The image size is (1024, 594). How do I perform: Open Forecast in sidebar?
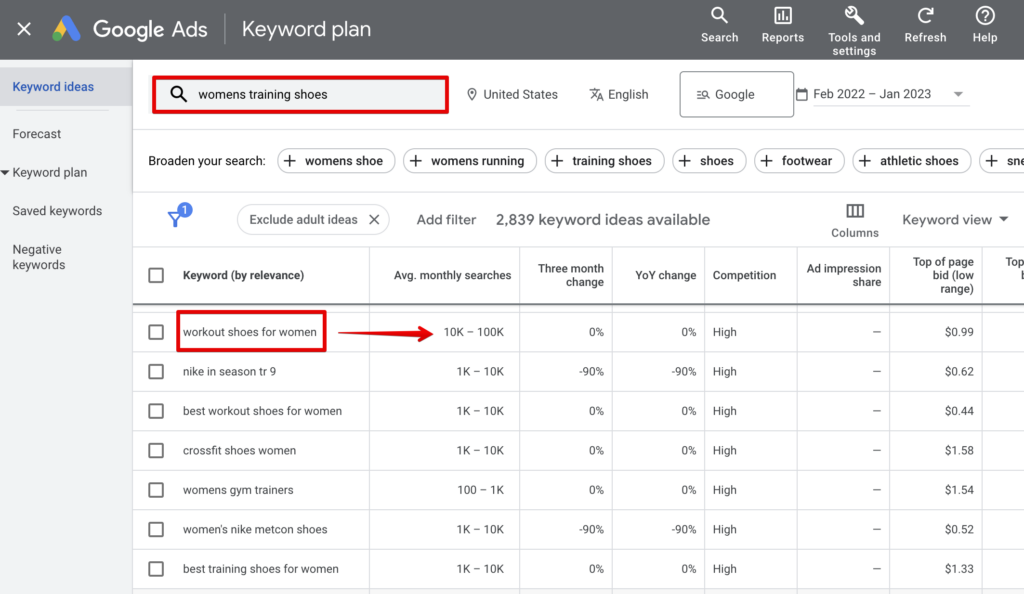pyautogui.click(x=37, y=134)
